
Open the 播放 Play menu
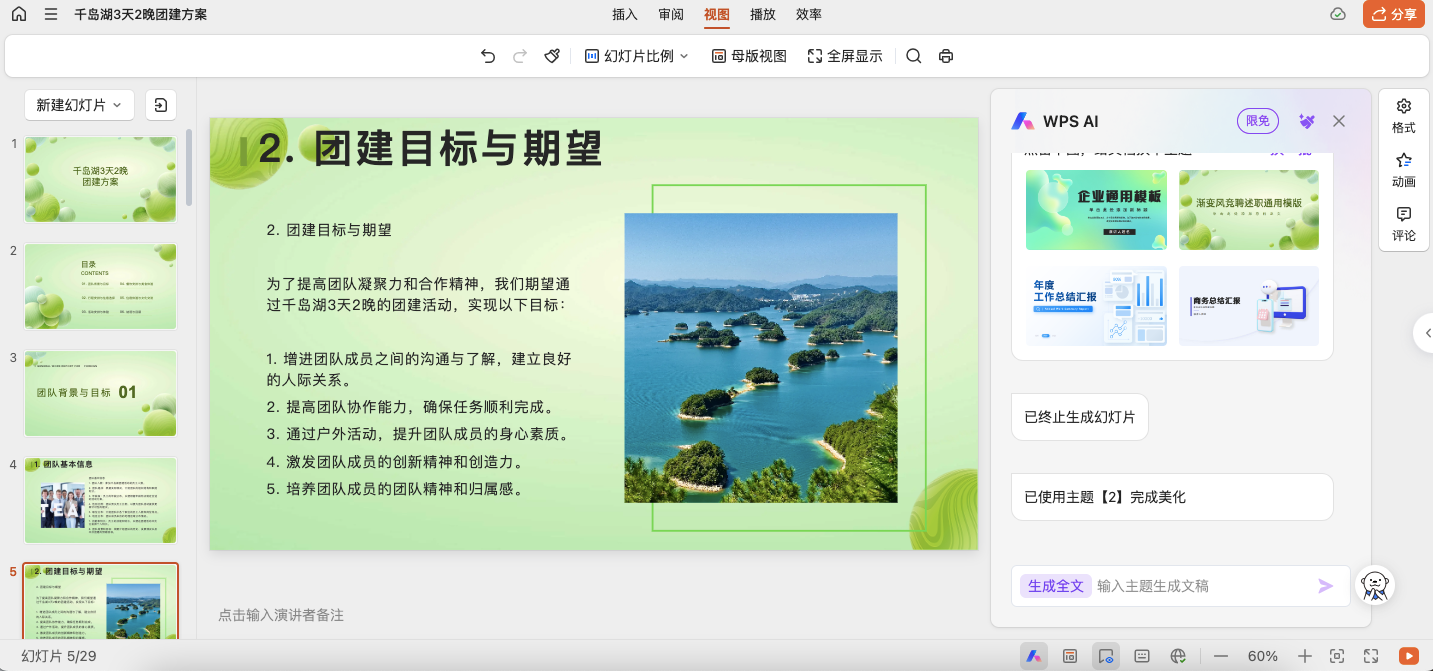(764, 14)
